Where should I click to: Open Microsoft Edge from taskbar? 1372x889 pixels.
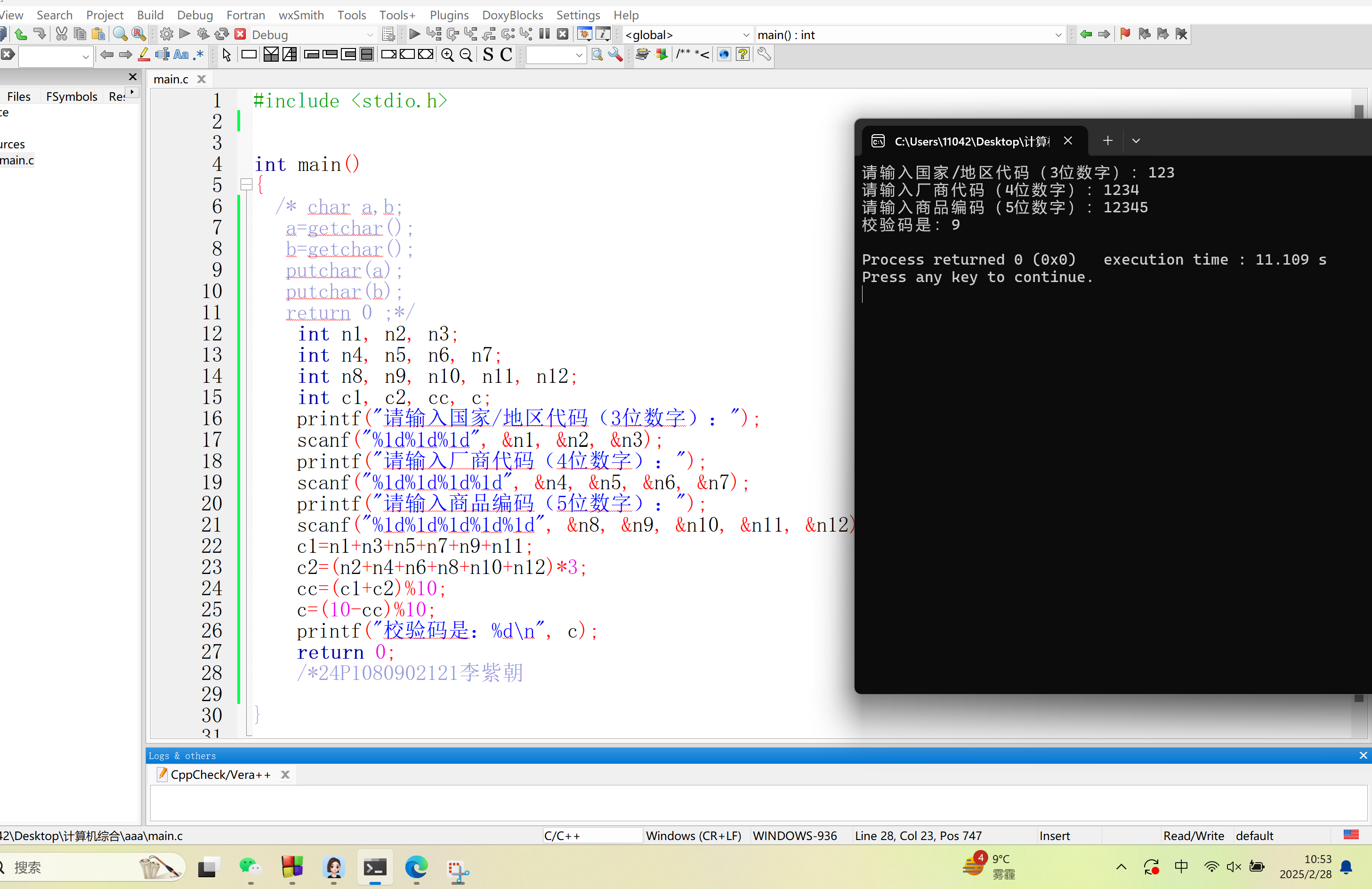point(416,867)
